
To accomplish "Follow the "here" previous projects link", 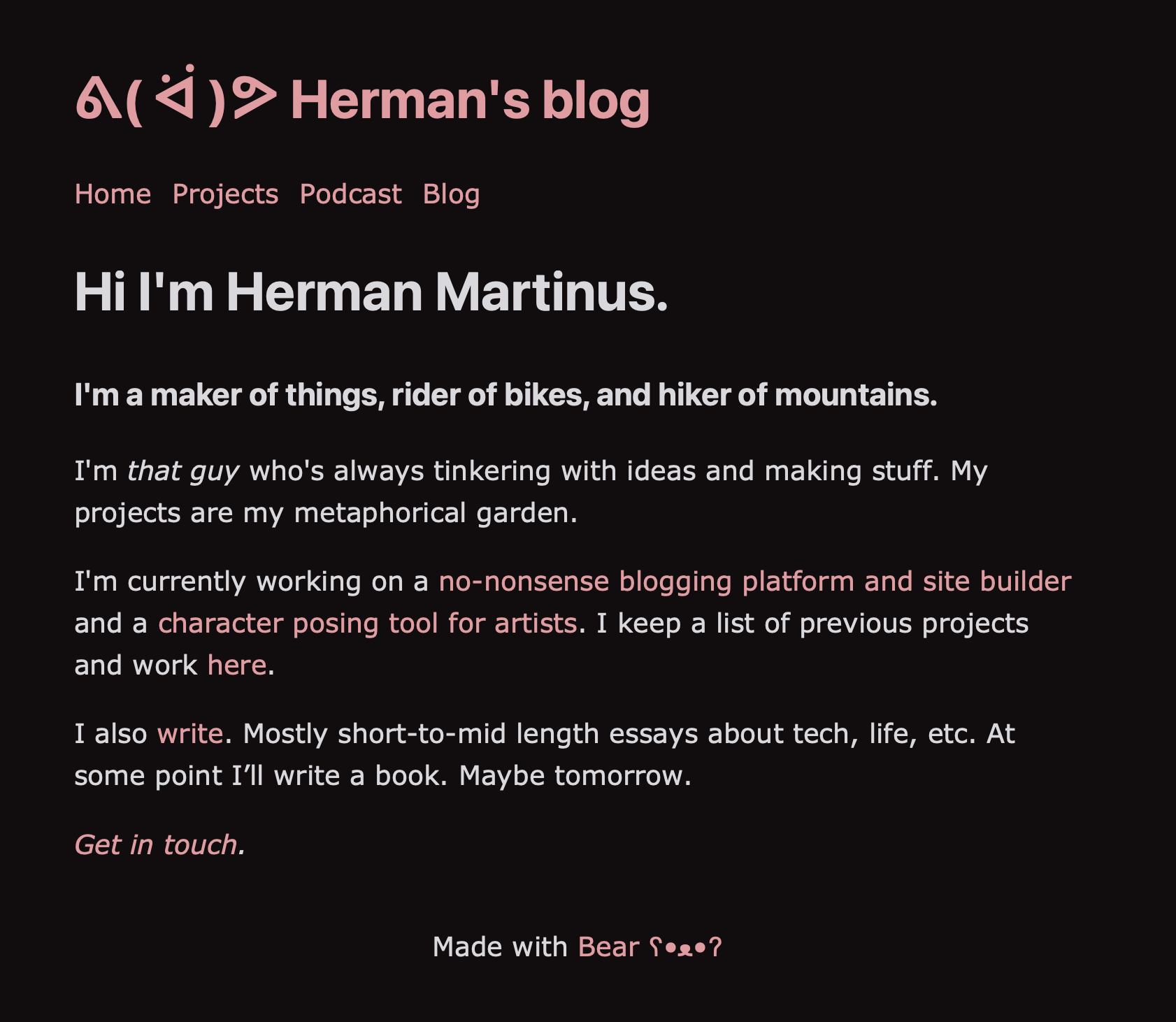I will (236, 665).
